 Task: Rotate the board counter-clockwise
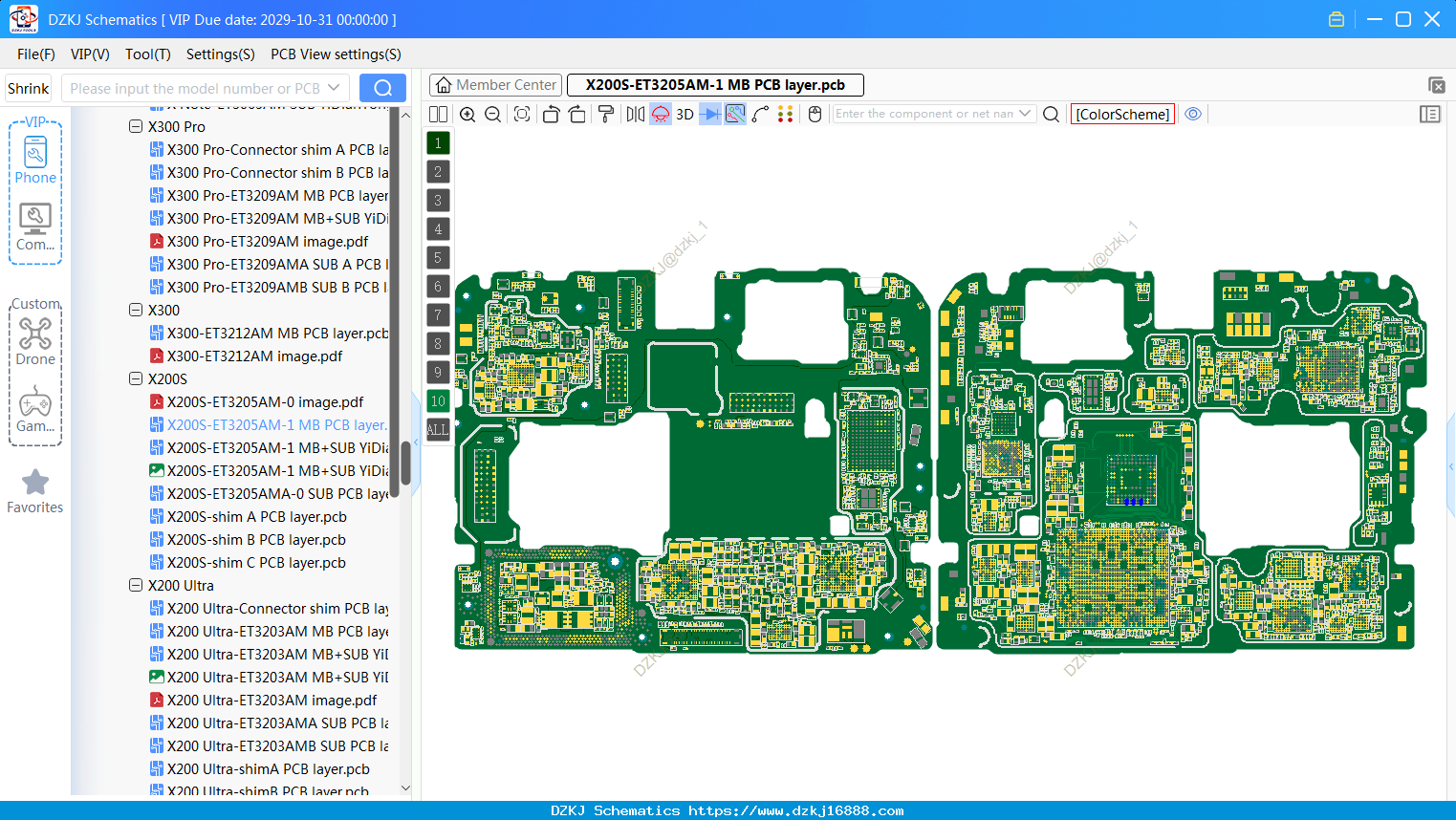[551, 114]
